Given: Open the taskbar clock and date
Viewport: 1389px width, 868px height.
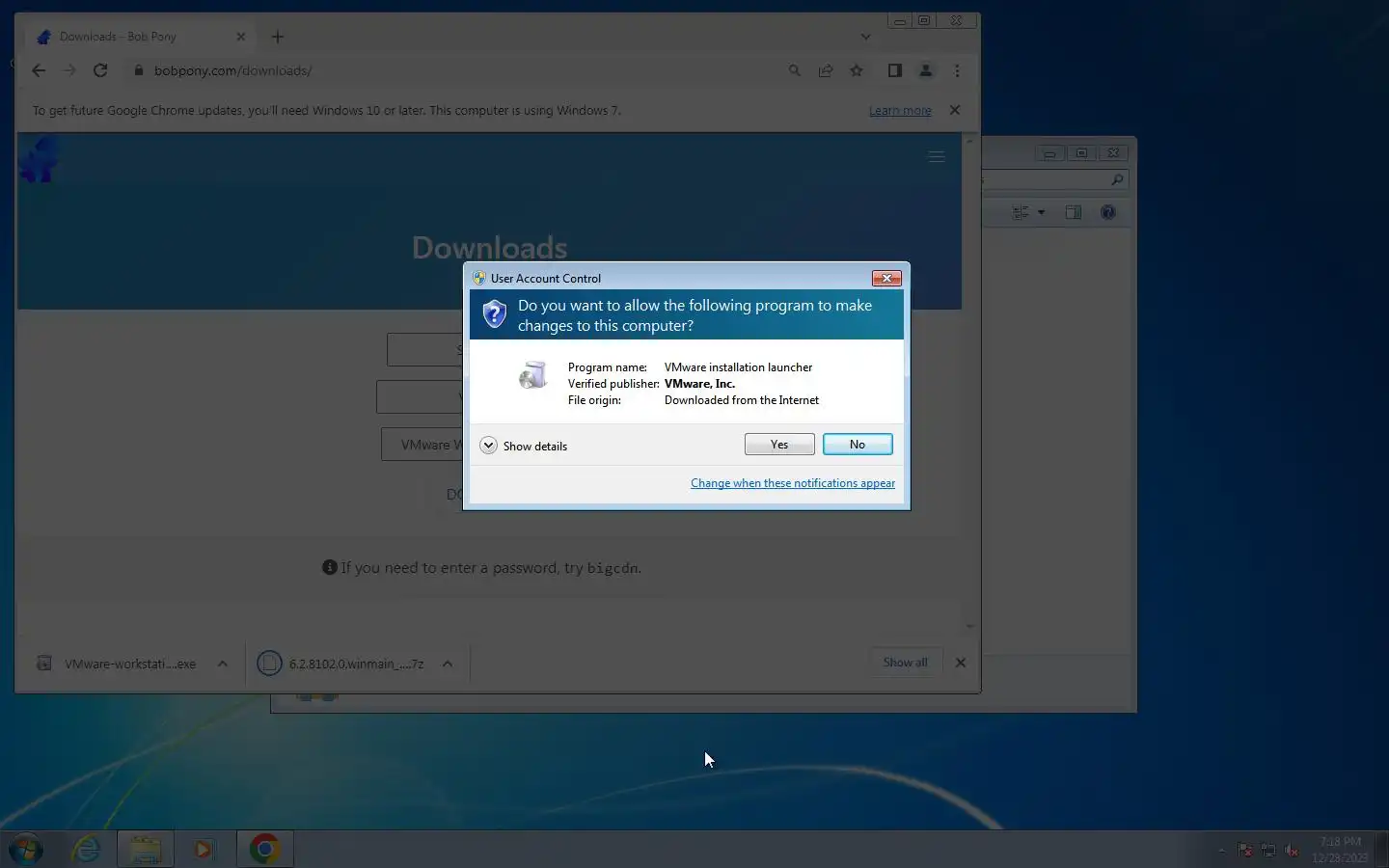Looking at the screenshot, I should coord(1340,850).
